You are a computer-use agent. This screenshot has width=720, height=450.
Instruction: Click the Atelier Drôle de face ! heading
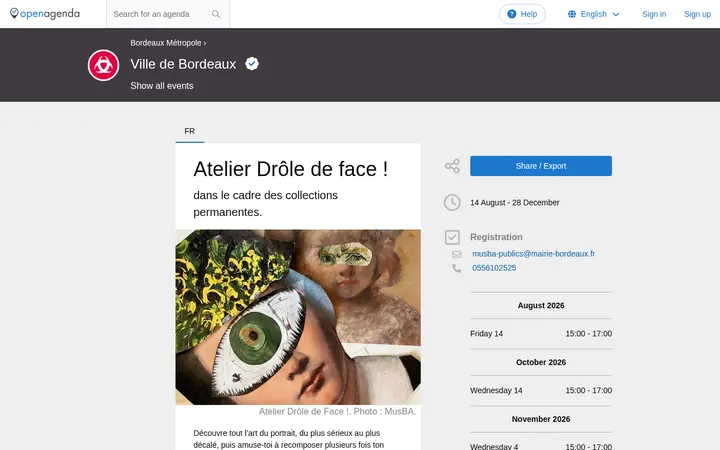pyautogui.click(x=291, y=169)
